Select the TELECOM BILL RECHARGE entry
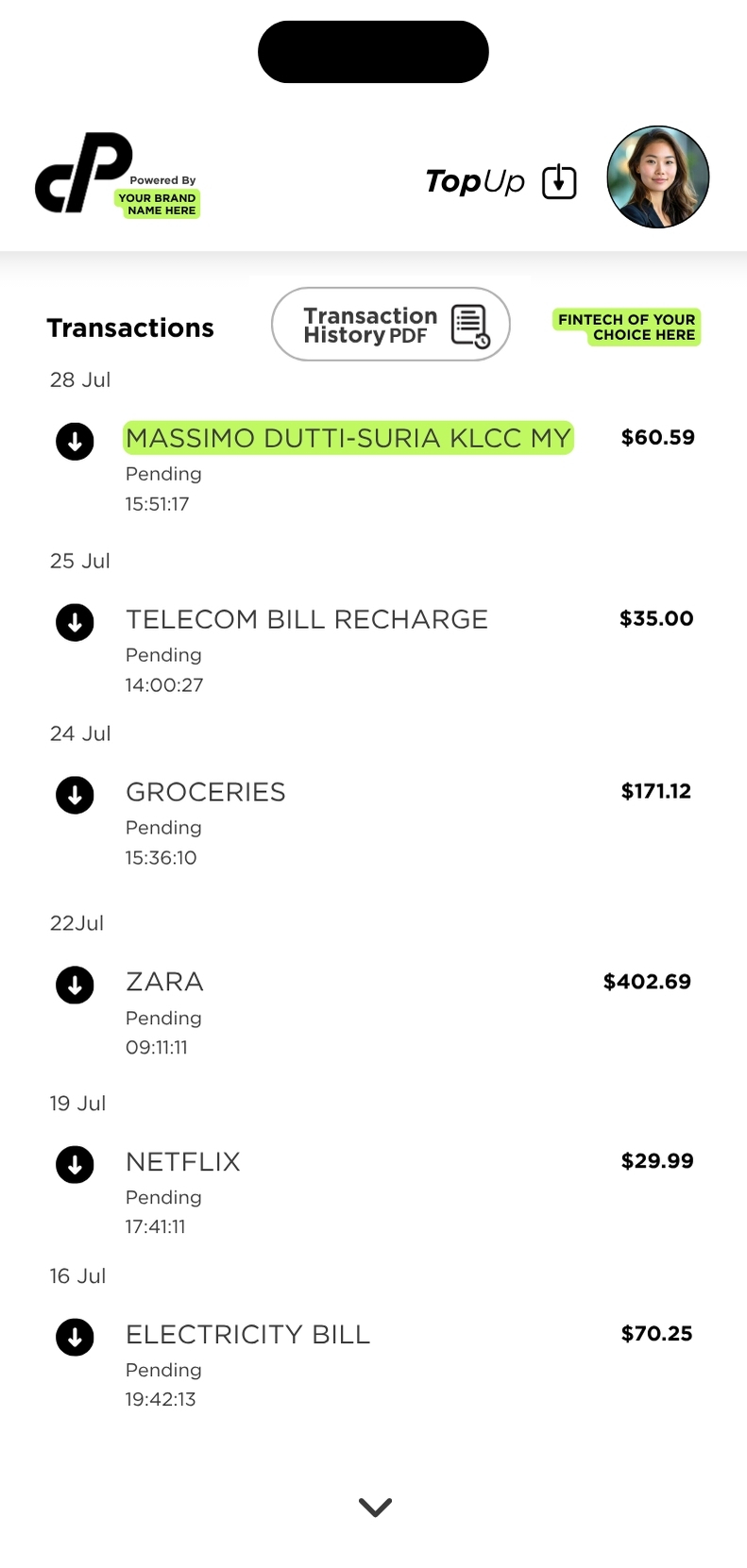This screenshot has width=747, height=1568. coord(307,619)
